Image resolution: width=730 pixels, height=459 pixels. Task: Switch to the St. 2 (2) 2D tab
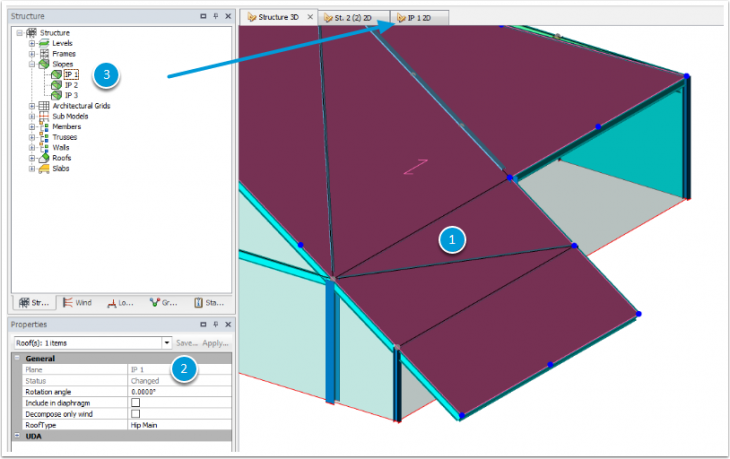click(x=350, y=18)
